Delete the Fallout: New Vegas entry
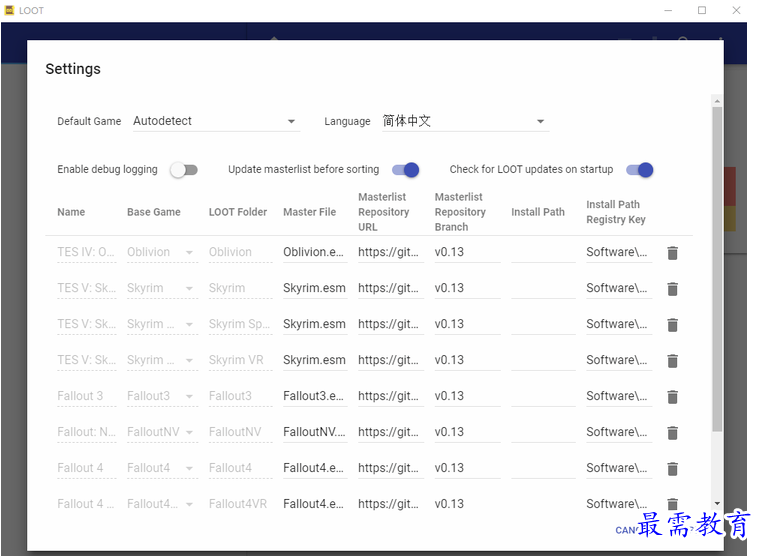 [x=672, y=433]
